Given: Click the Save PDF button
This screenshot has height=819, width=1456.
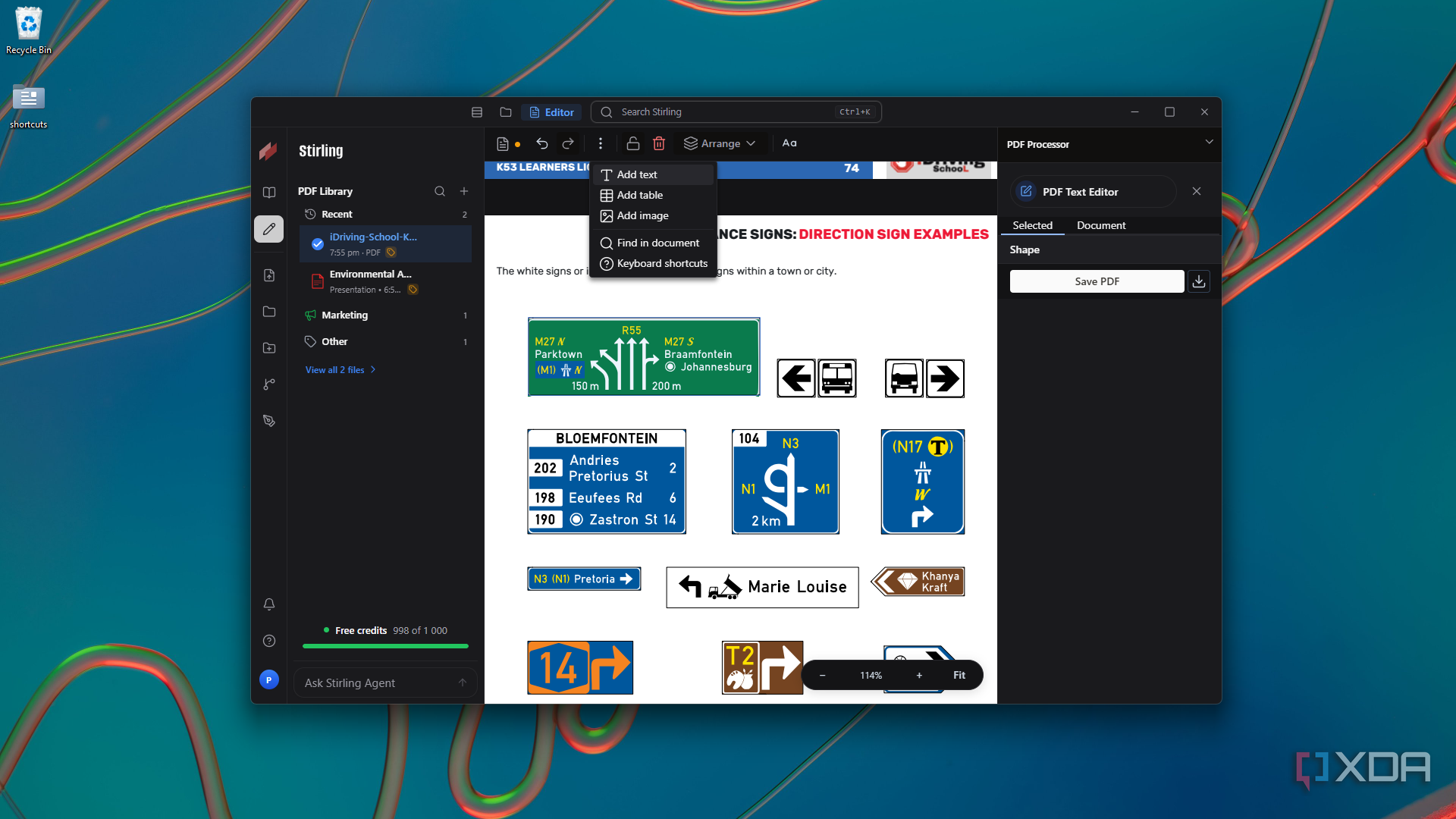Looking at the screenshot, I should click(1097, 281).
